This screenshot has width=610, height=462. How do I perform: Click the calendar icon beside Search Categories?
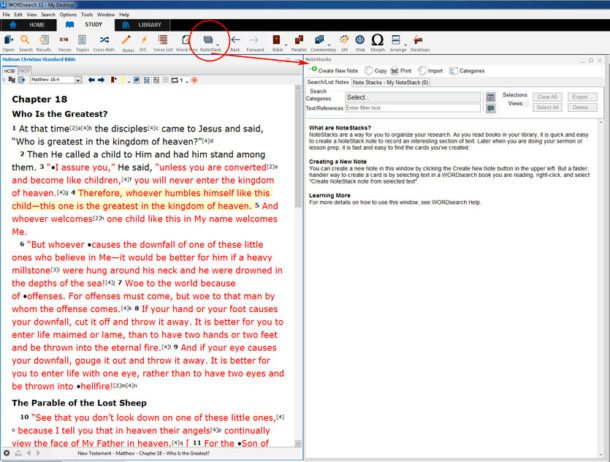click(491, 97)
